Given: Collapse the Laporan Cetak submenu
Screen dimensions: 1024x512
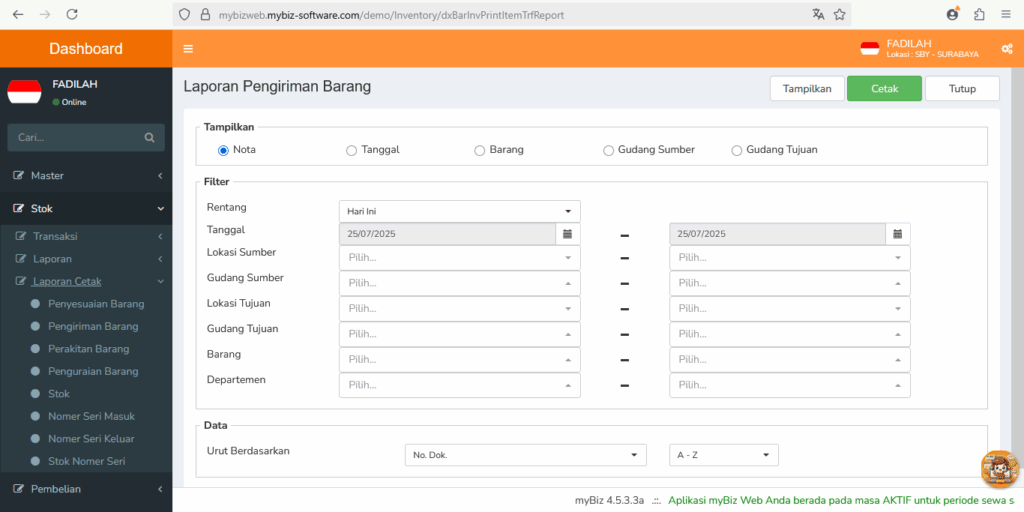Looking at the screenshot, I should pyautogui.click(x=86, y=281).
